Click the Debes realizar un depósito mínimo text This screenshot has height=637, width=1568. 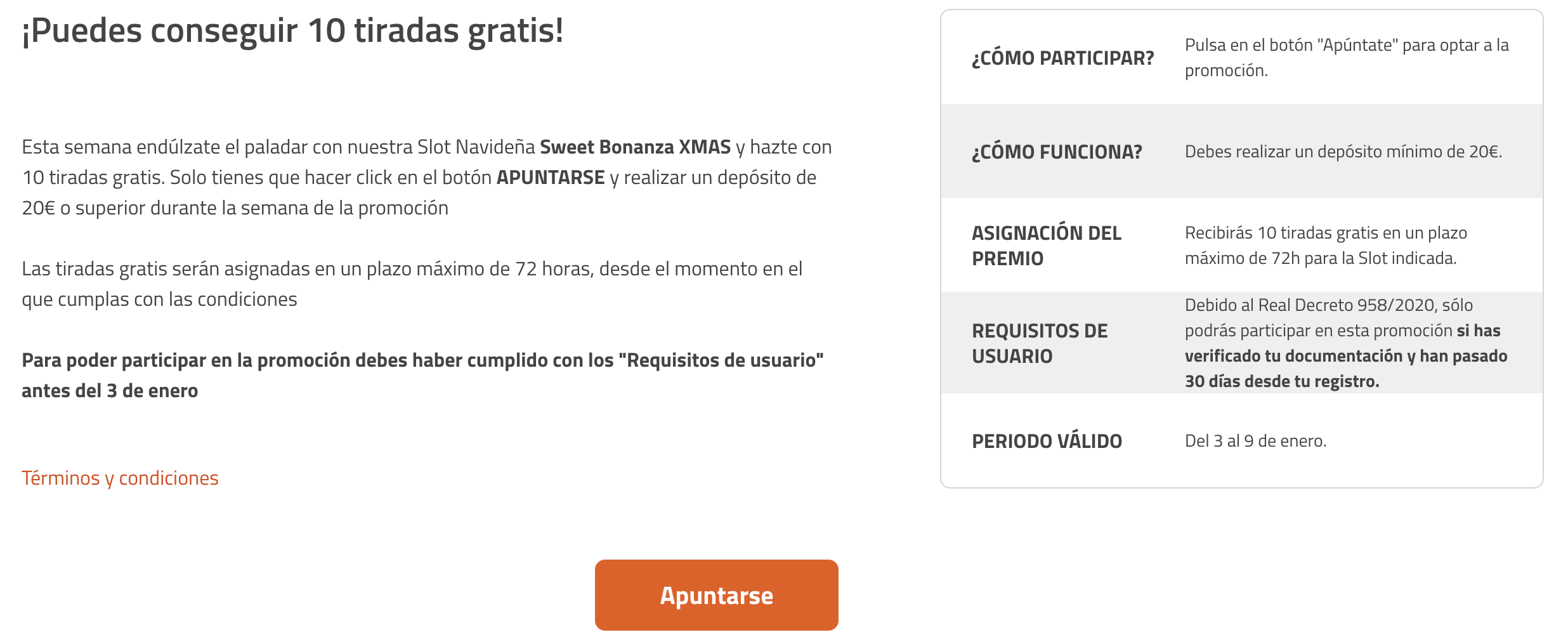click(x=1343, y=152)
